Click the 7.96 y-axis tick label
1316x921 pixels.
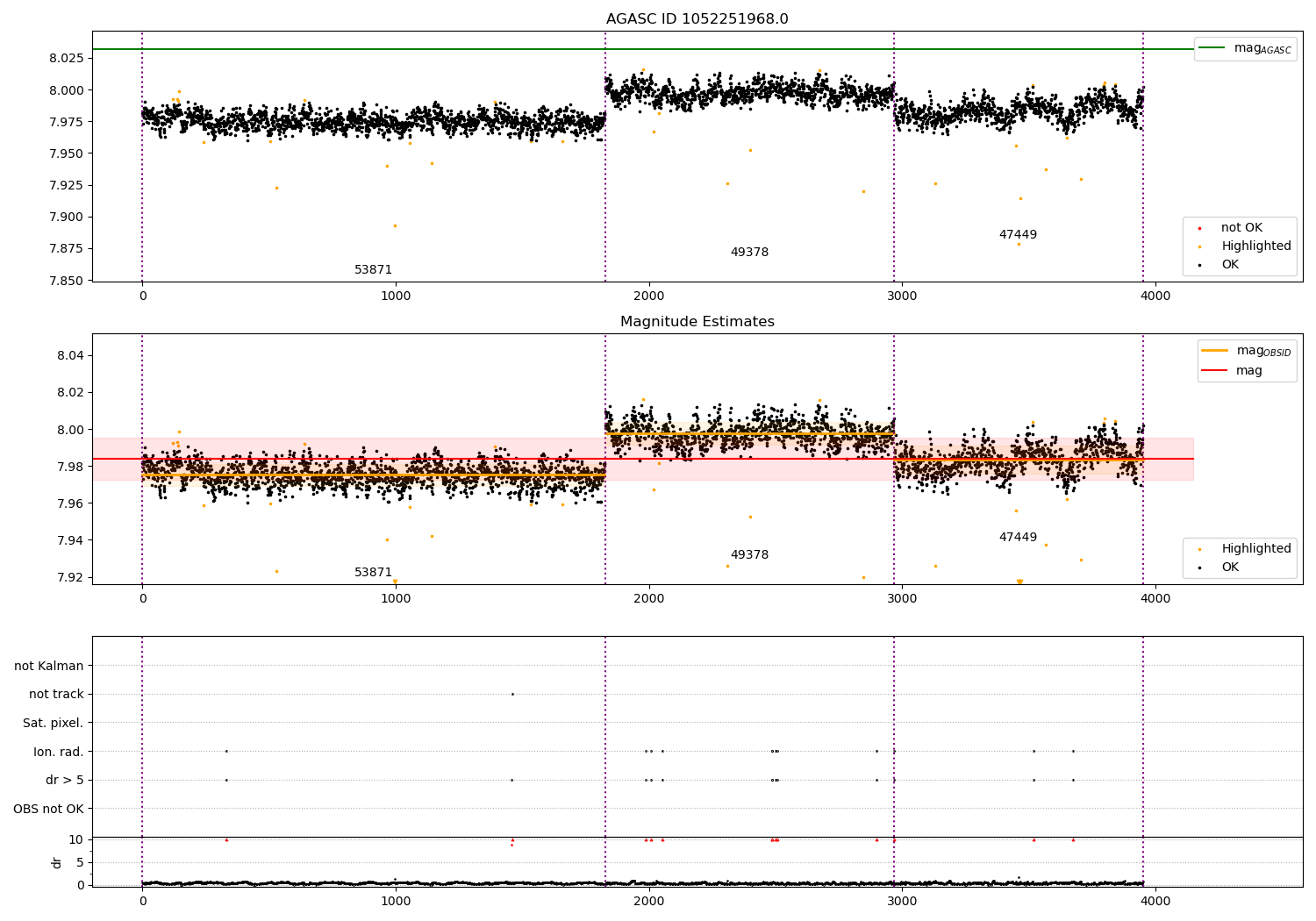click(x=71, y=503)
